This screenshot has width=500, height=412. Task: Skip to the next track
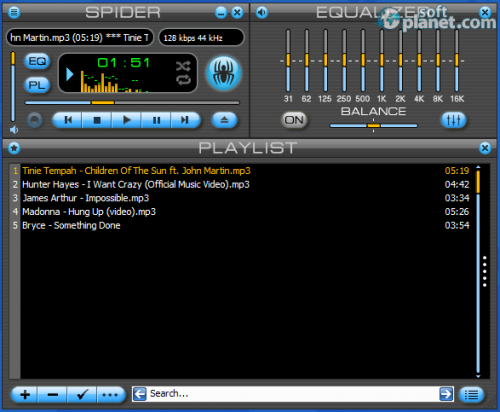[185, 120]
